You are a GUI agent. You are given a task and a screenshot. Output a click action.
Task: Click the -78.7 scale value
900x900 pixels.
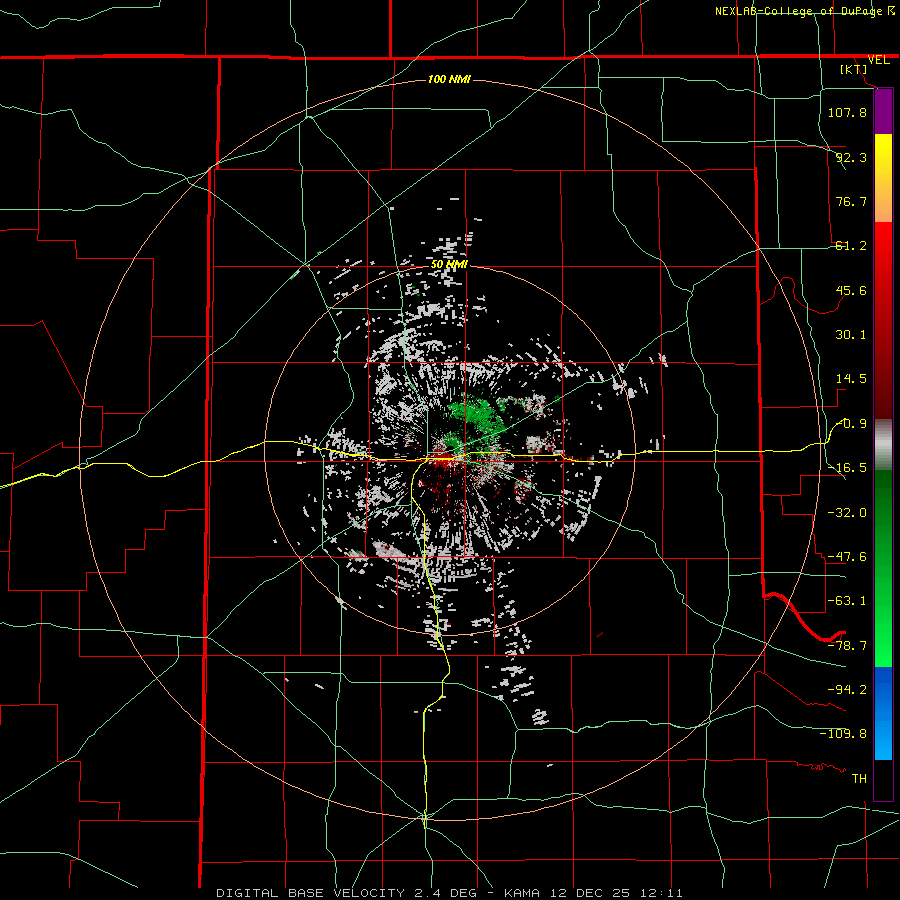click(847, 646)
